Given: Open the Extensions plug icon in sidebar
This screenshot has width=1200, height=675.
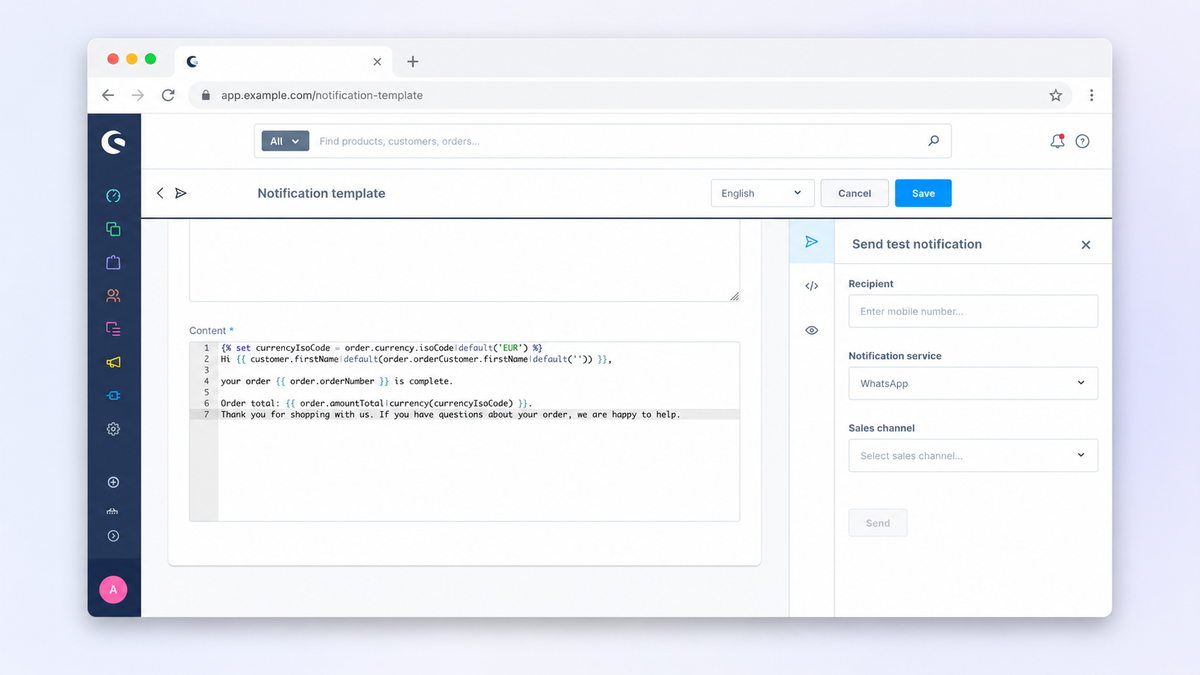Looking at the screenshot, I should [x=113, y=396].
